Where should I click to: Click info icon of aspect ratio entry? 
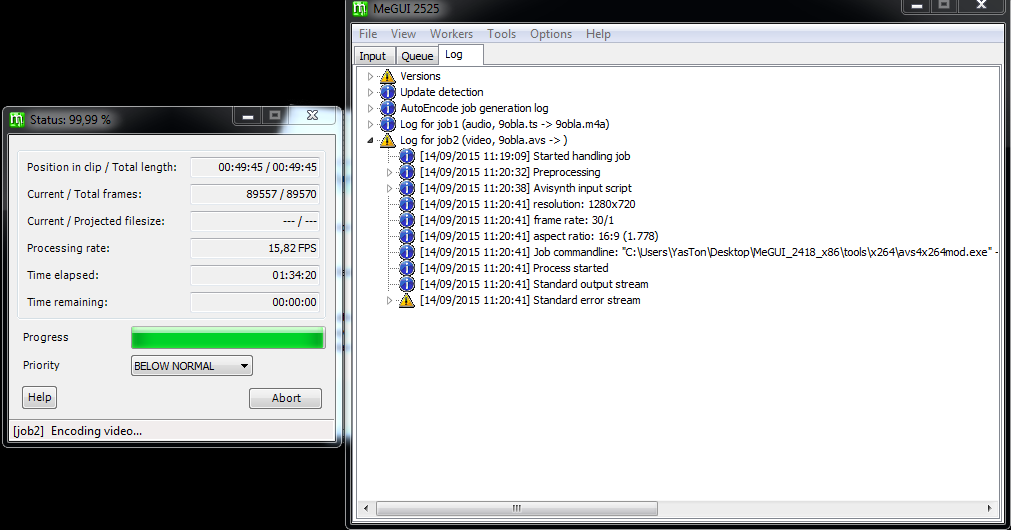tap(407, 236)
